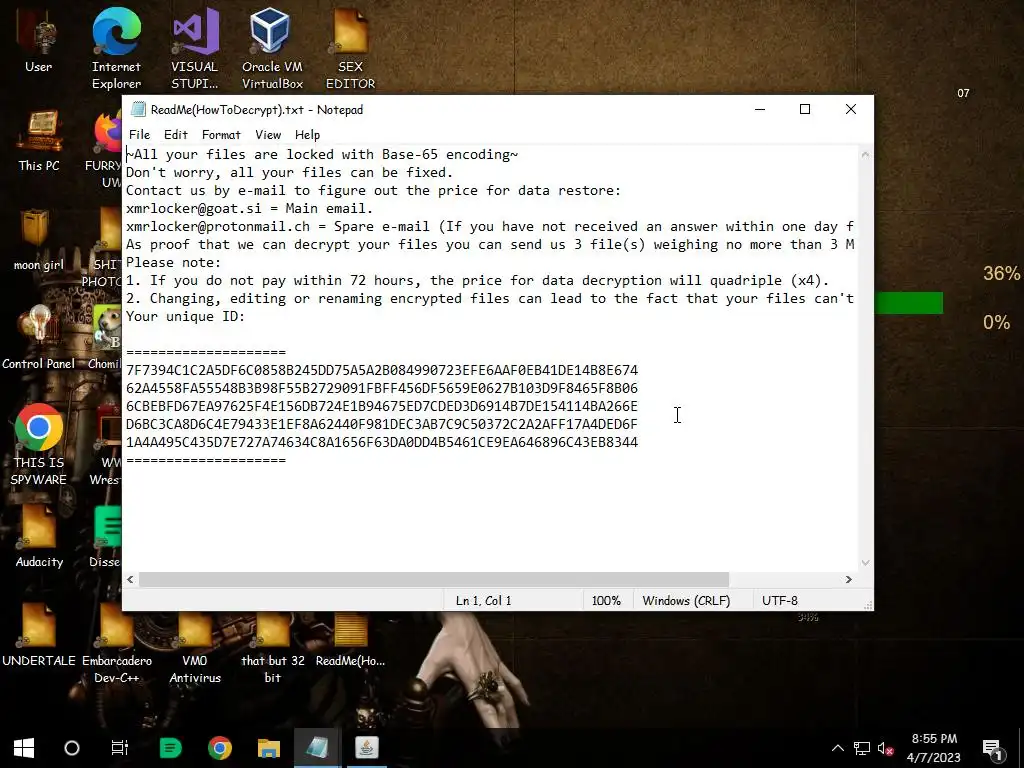Open Notepad View menu
Image resolution: width=1024 pixels, height=768 pixels.
[268, 135]
